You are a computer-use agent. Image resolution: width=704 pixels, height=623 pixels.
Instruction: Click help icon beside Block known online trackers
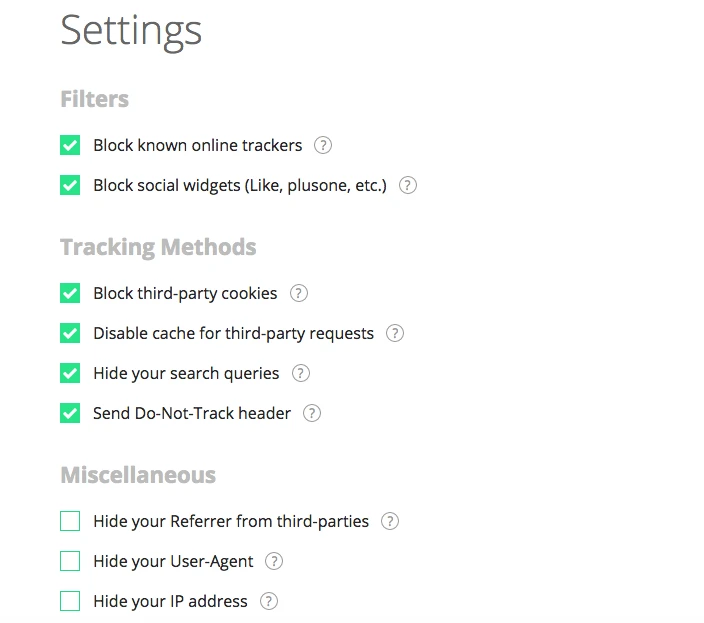tap(322, 145)
